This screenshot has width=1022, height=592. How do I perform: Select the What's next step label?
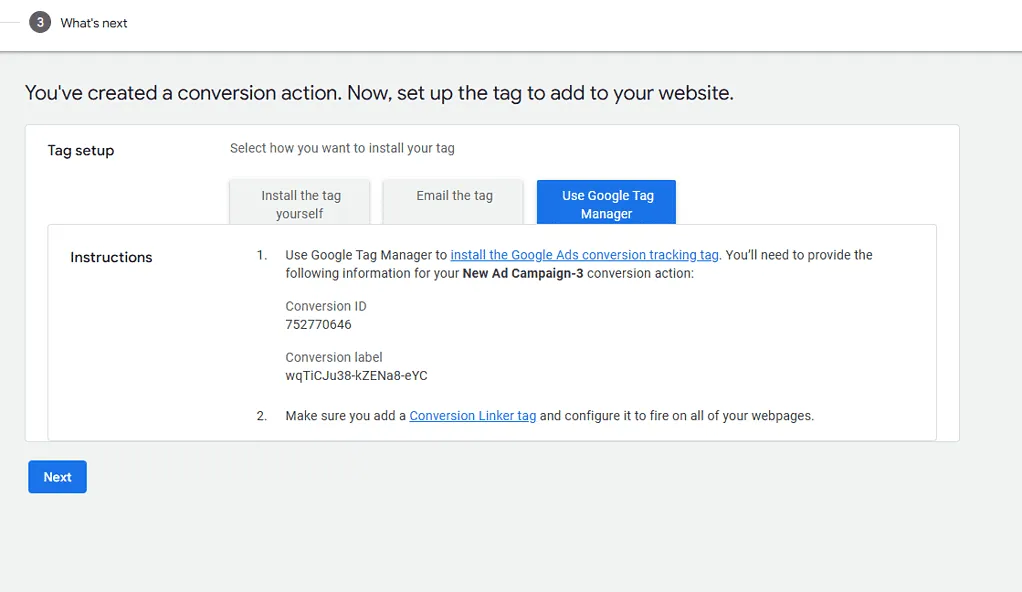pyautogui.click(x=94, y=23)
